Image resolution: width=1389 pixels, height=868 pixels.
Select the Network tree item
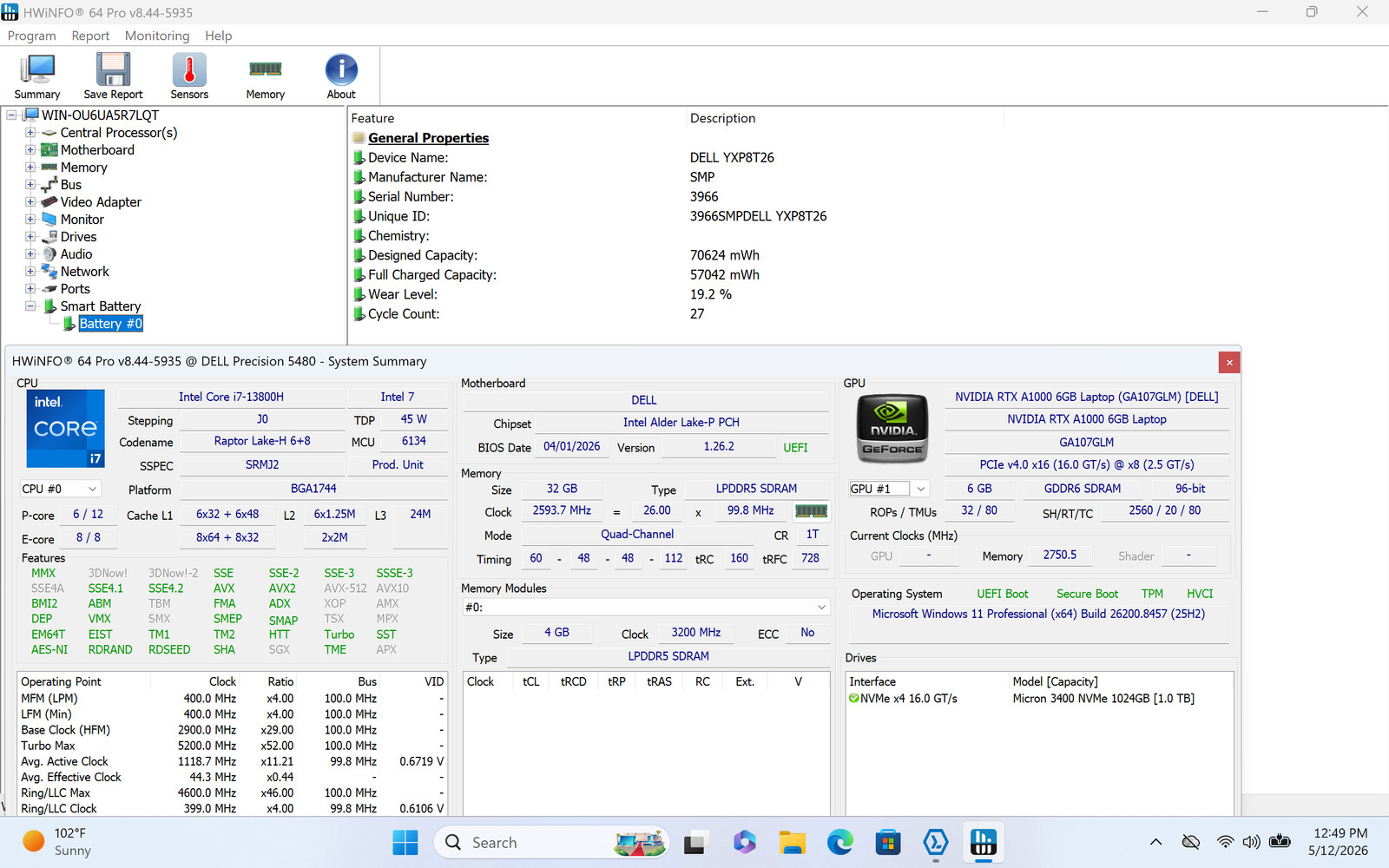coord(84,272)
